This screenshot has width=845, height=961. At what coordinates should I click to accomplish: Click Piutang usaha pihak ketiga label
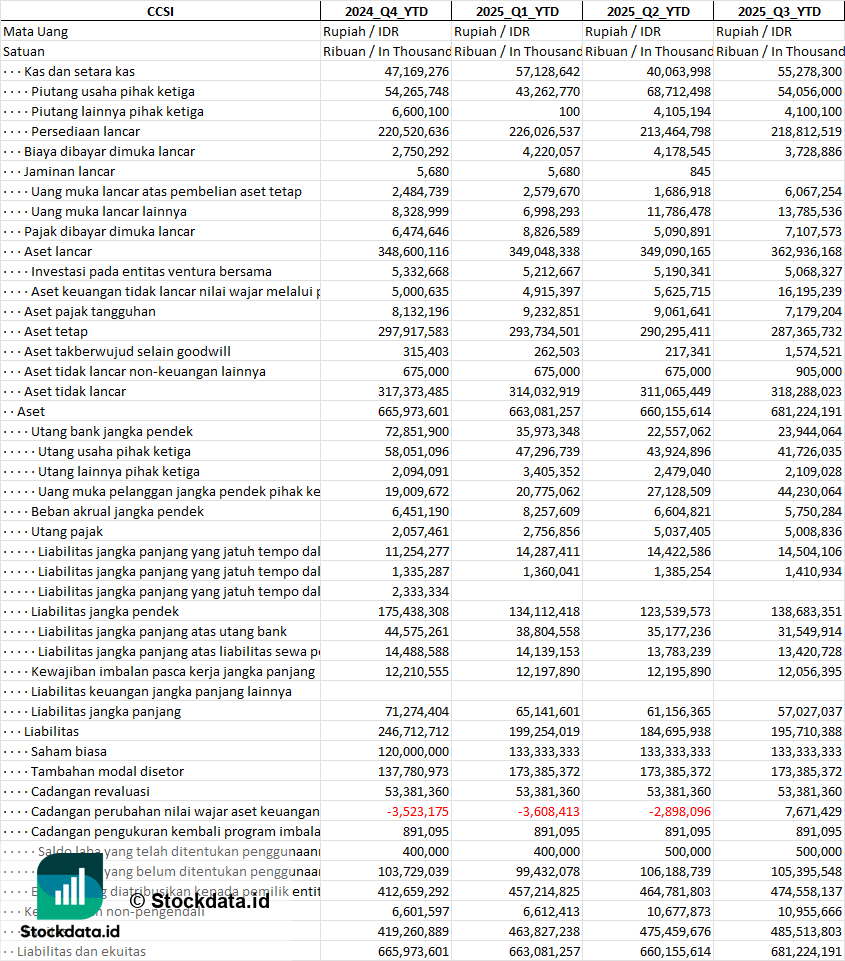coord(113,92)
